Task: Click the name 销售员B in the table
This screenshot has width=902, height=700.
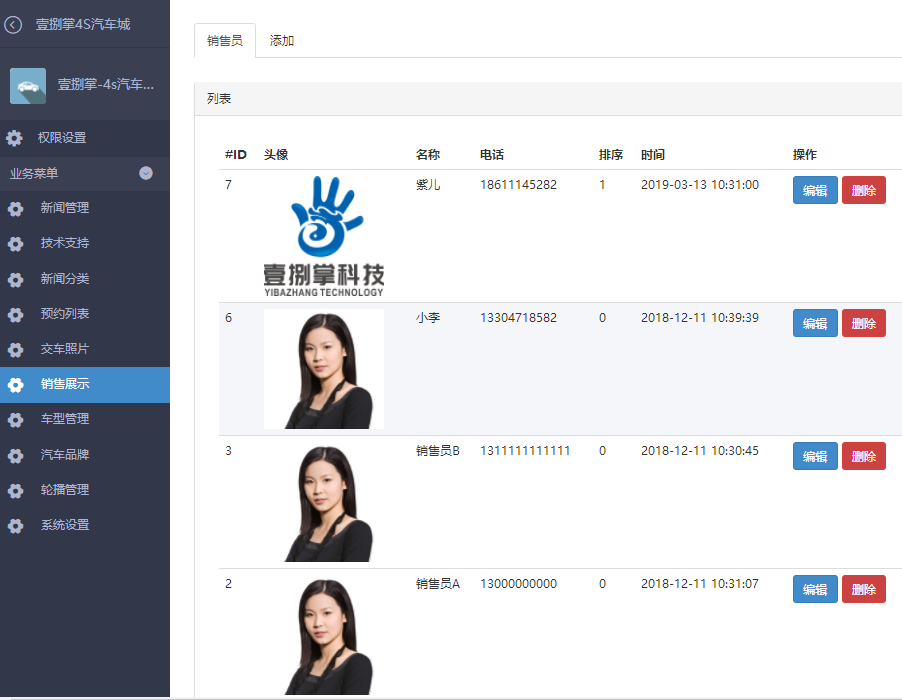Action: tap(438, 451)
